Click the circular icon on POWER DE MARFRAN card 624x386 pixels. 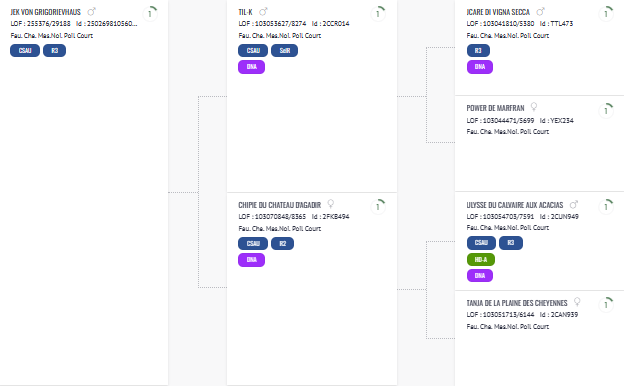pyautogui.click(x=606, y=111)
